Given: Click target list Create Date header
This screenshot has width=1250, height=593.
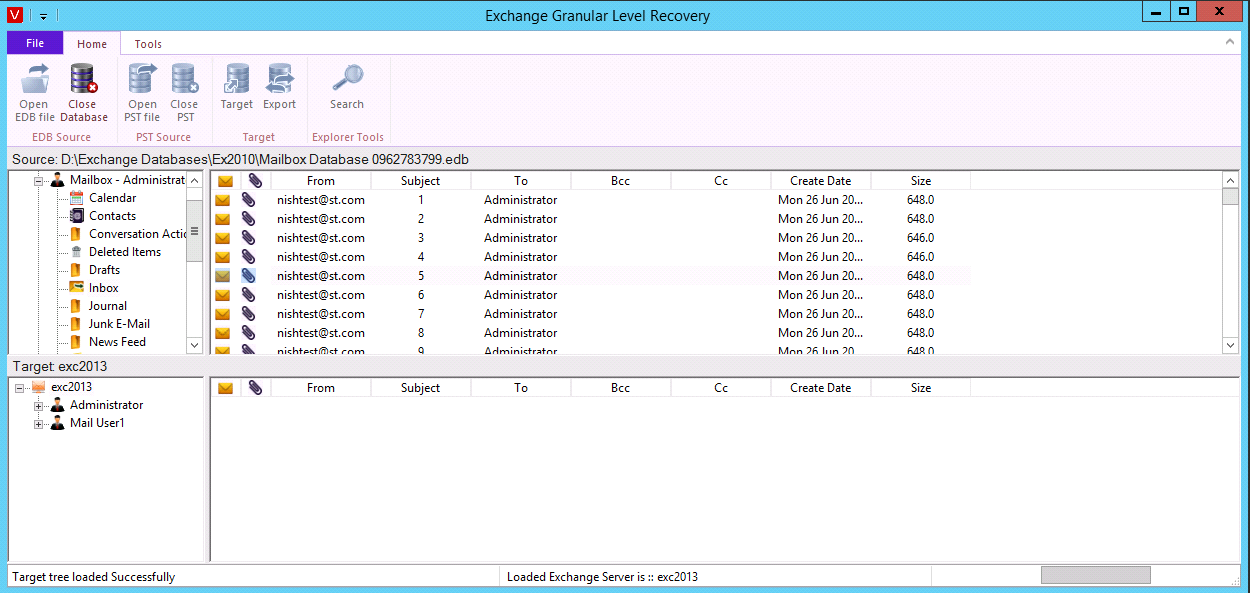Looking at the screenshot, I should [x=821, y=388].
